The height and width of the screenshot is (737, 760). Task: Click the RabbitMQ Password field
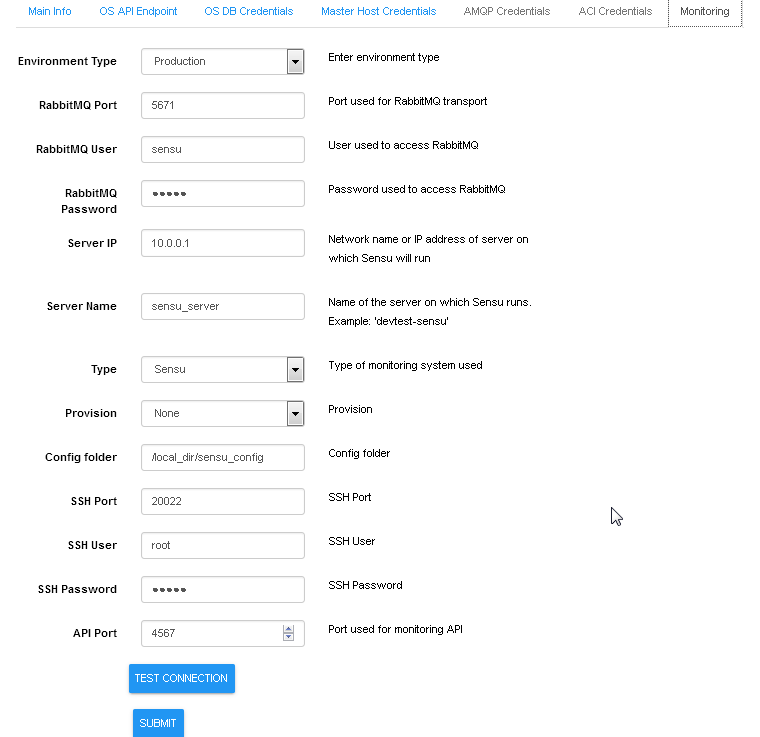point(222,194)
